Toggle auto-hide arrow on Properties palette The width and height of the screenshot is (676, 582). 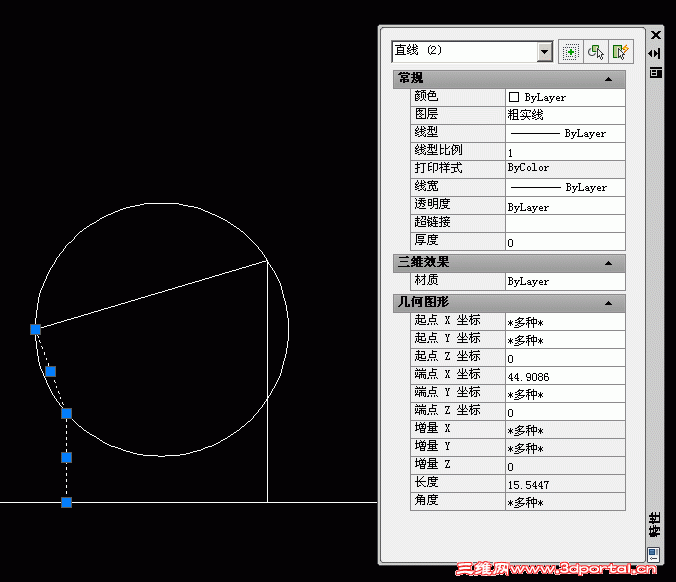(x=654, y=53)
